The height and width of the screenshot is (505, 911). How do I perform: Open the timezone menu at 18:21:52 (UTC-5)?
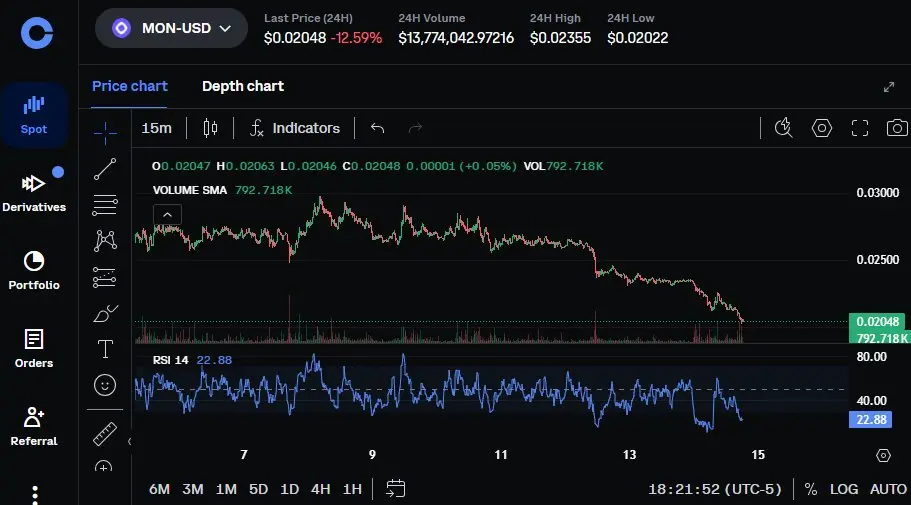click(x=715, y=489)
